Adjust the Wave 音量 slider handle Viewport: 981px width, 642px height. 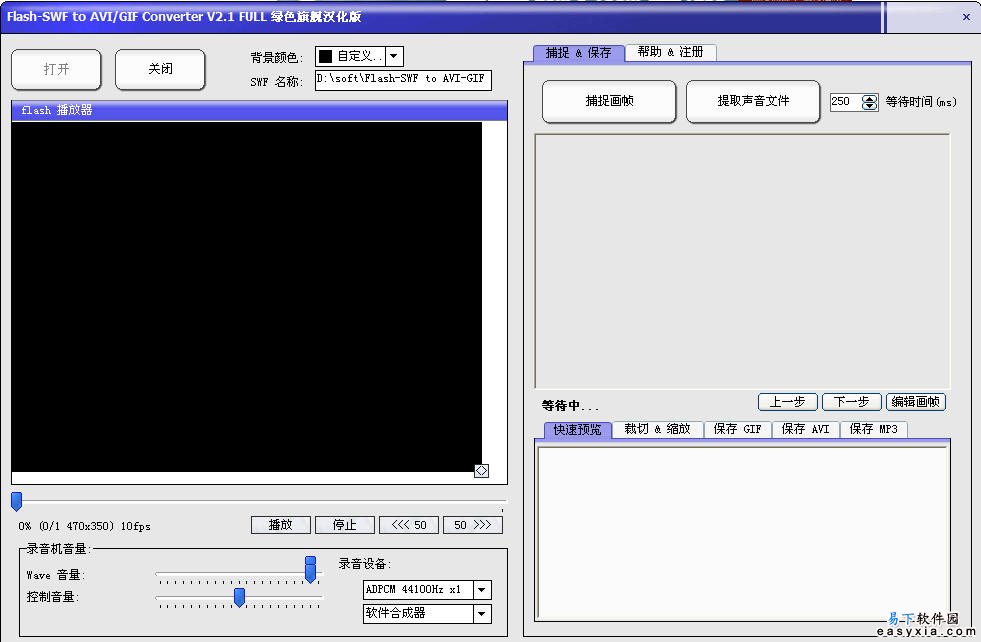[310, 569]
